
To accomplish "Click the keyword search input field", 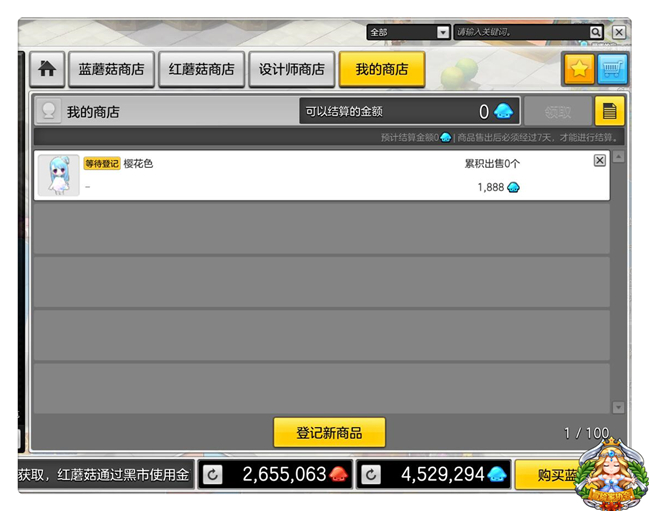I will [520, 32].
